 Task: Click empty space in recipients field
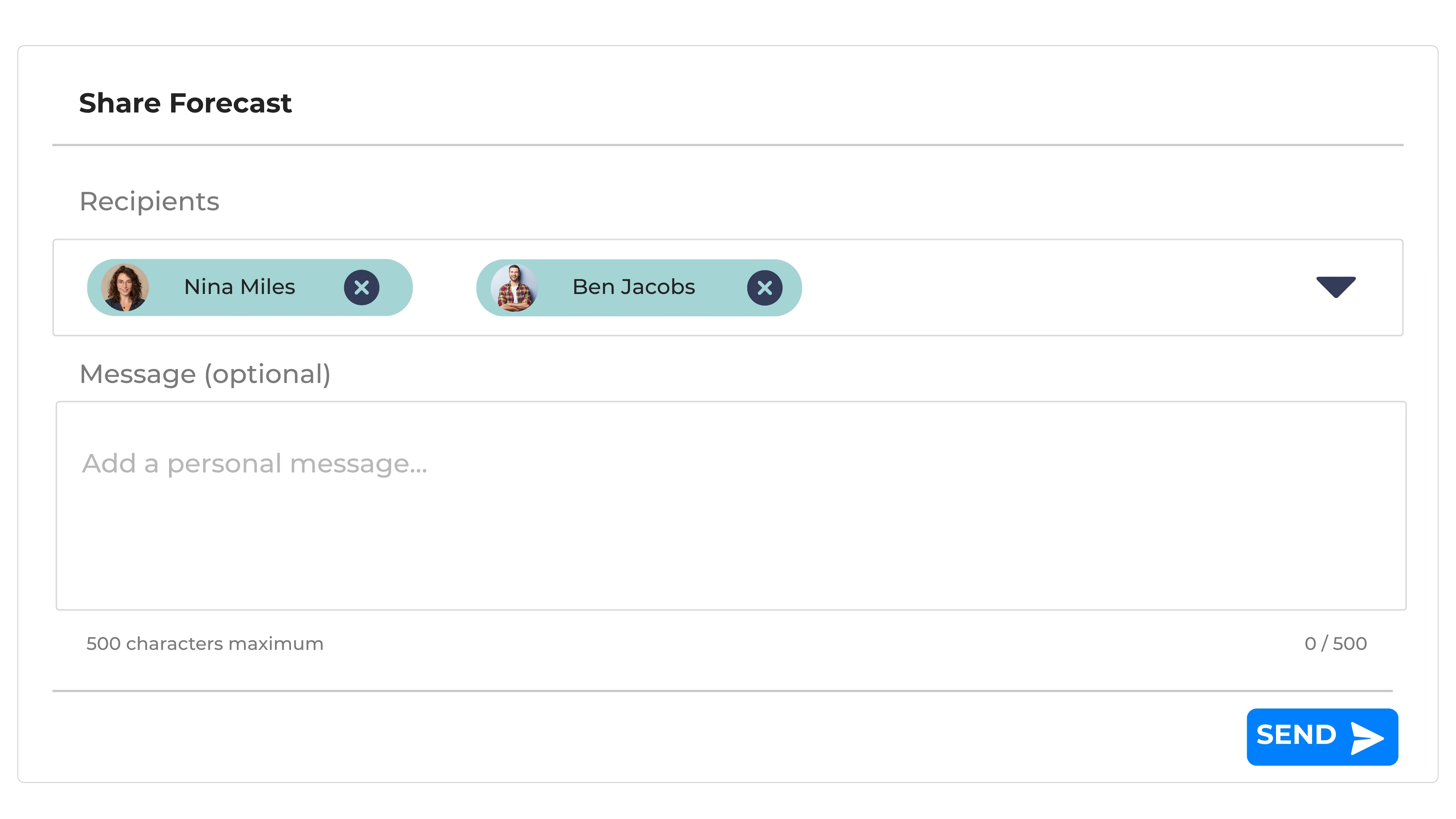point(1046,288)
